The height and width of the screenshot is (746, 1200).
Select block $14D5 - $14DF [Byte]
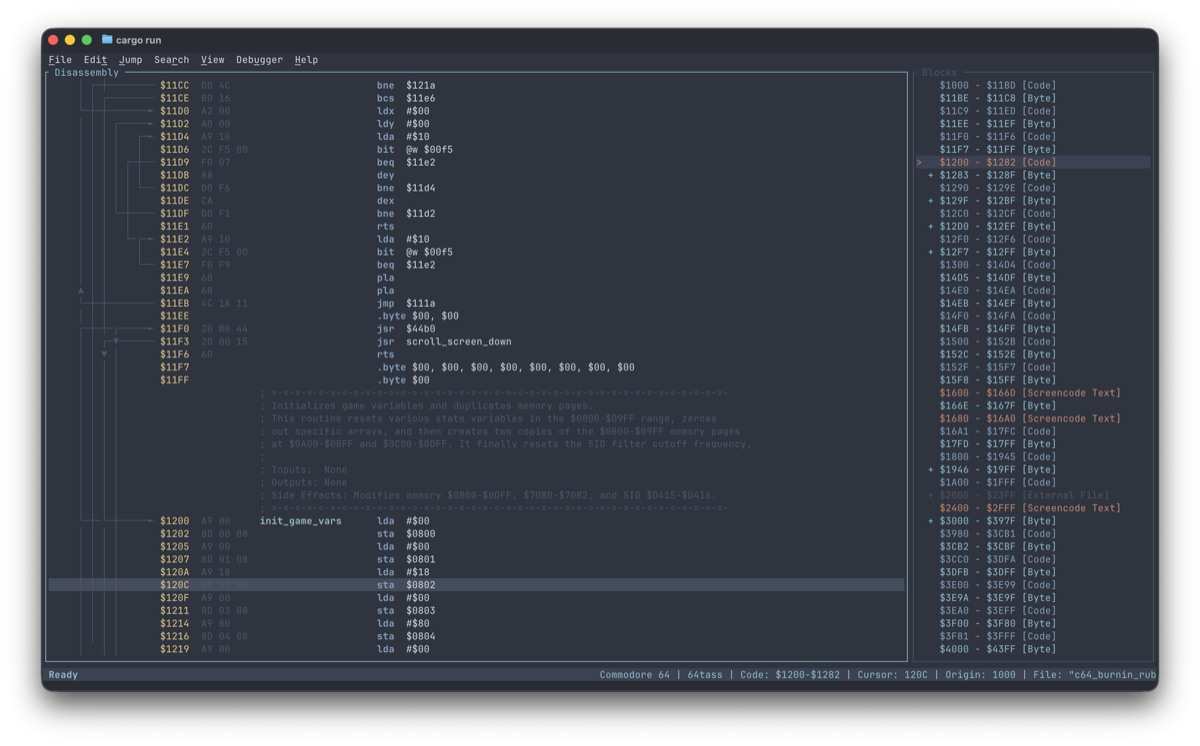pos(997,278)
